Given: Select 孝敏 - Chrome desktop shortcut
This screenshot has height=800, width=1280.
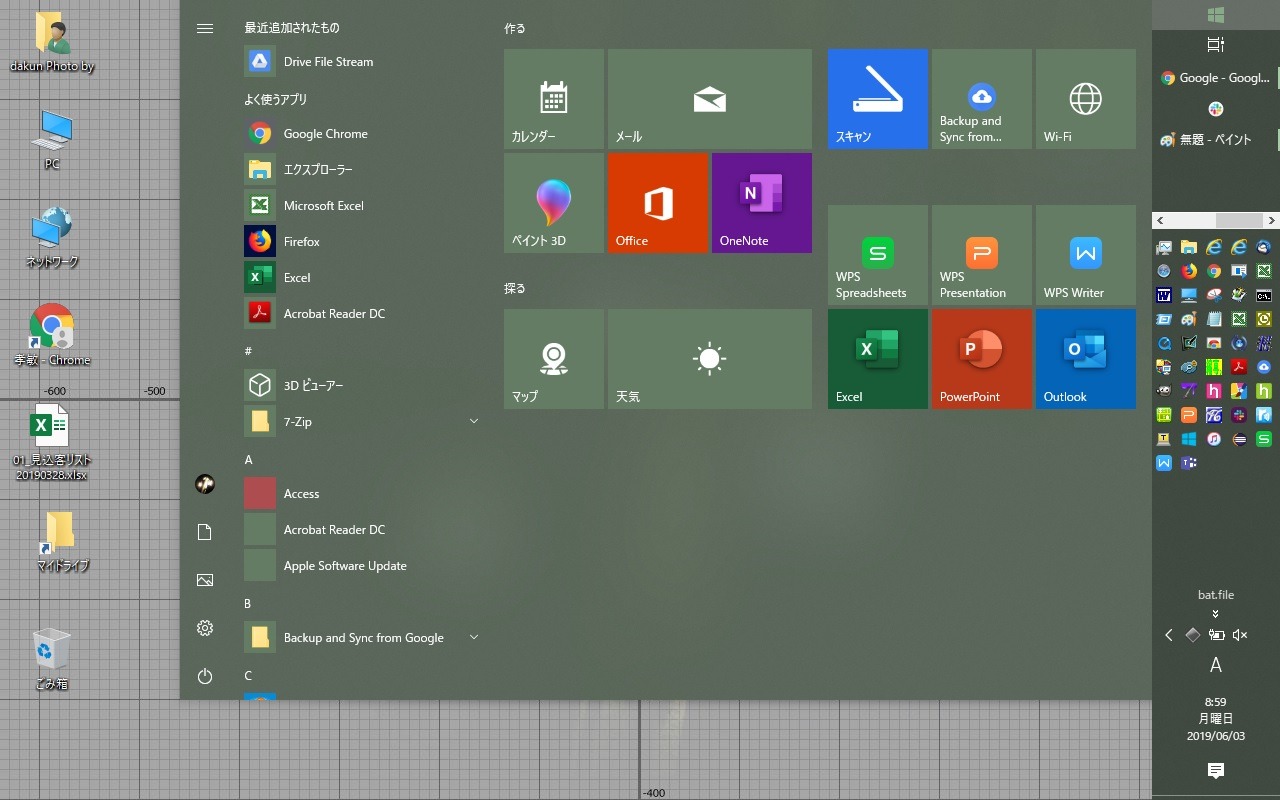Looking at the screenshot, I should [52, 334].
